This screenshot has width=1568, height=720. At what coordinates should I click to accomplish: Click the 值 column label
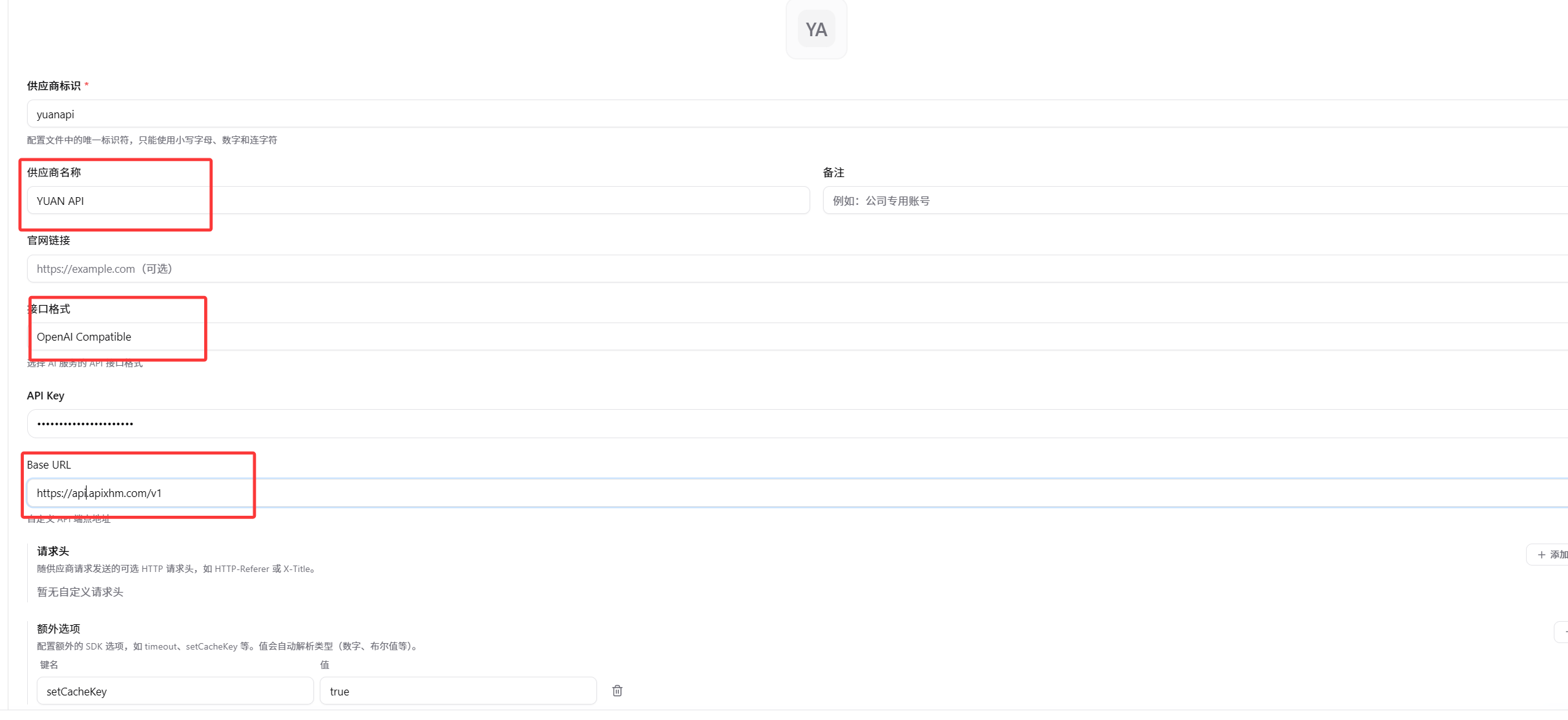324,665
